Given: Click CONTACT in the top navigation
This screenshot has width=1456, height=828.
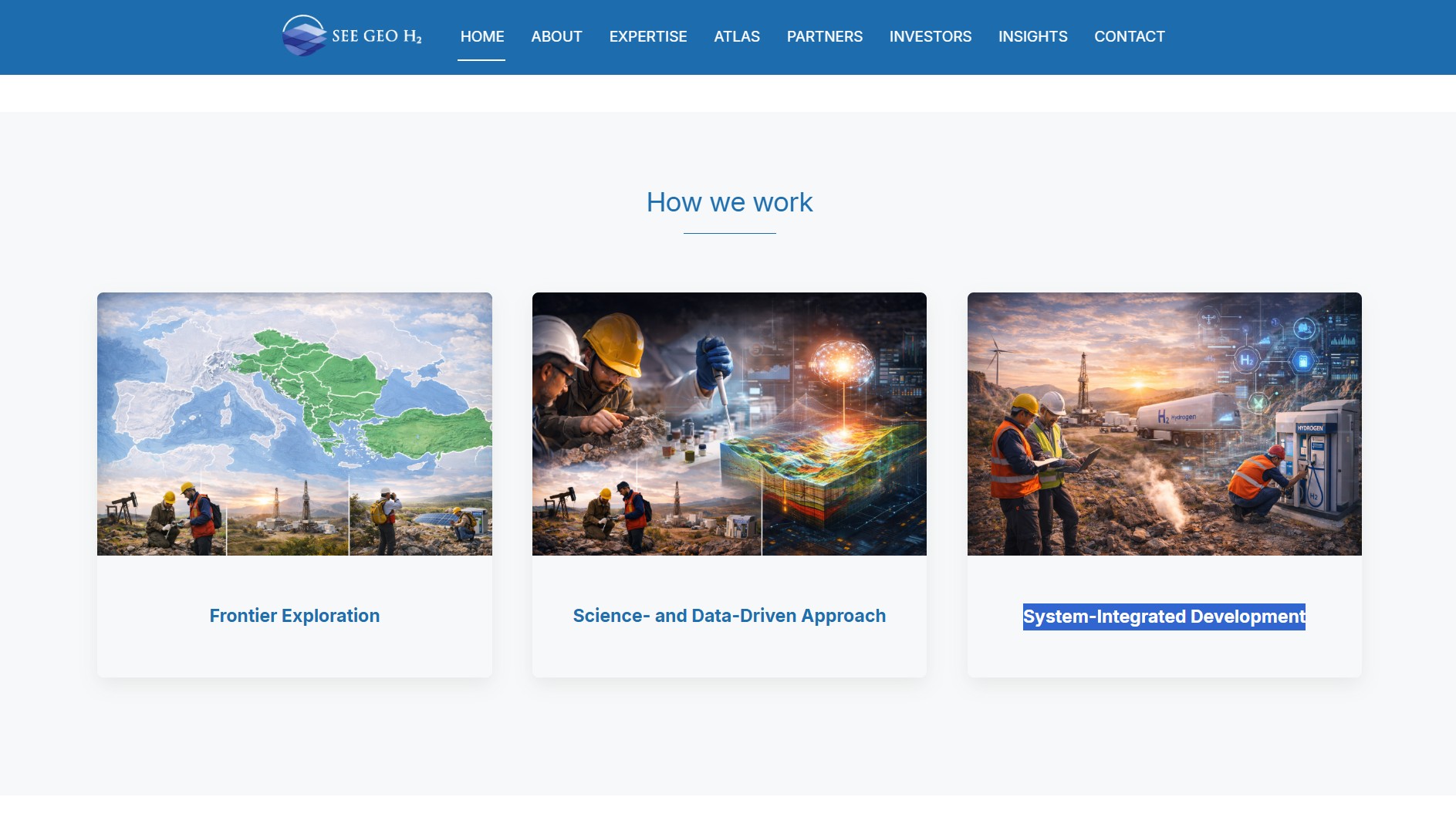Looking at the screenshot, I should (x=1129, y=36).
